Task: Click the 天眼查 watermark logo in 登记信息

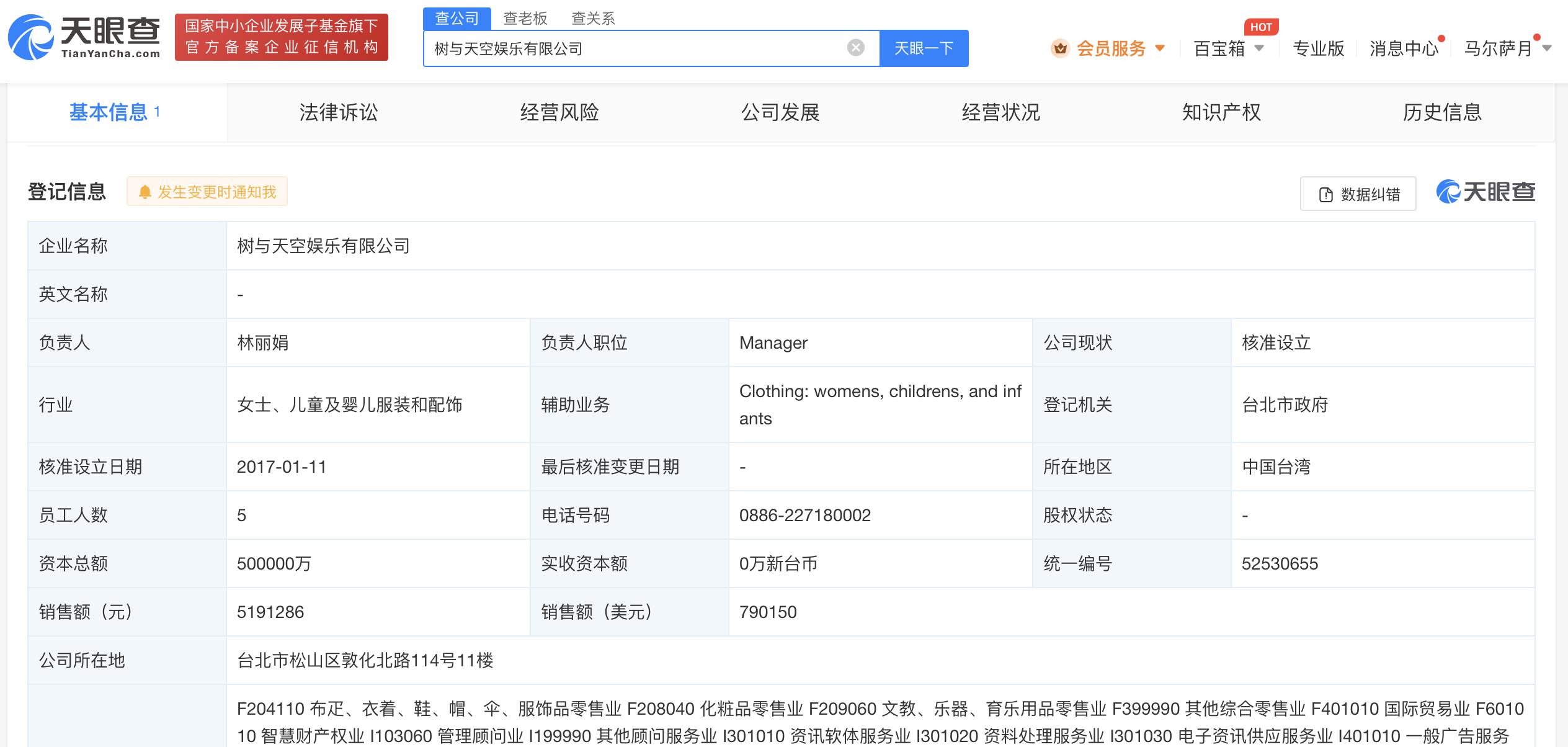Action: click(1486, 192)
